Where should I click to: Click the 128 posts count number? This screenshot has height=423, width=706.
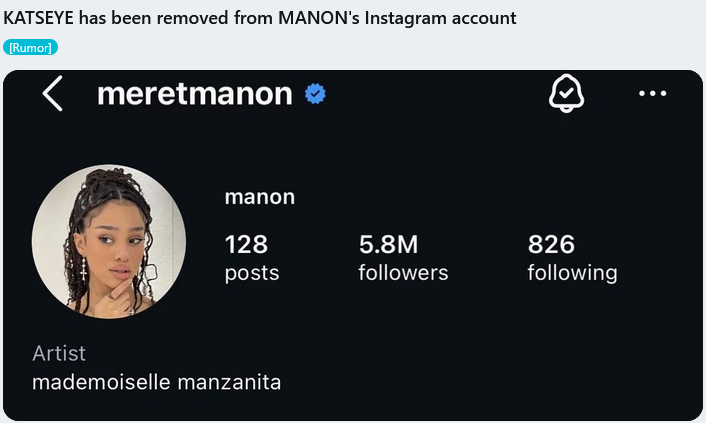coord(246,244)
